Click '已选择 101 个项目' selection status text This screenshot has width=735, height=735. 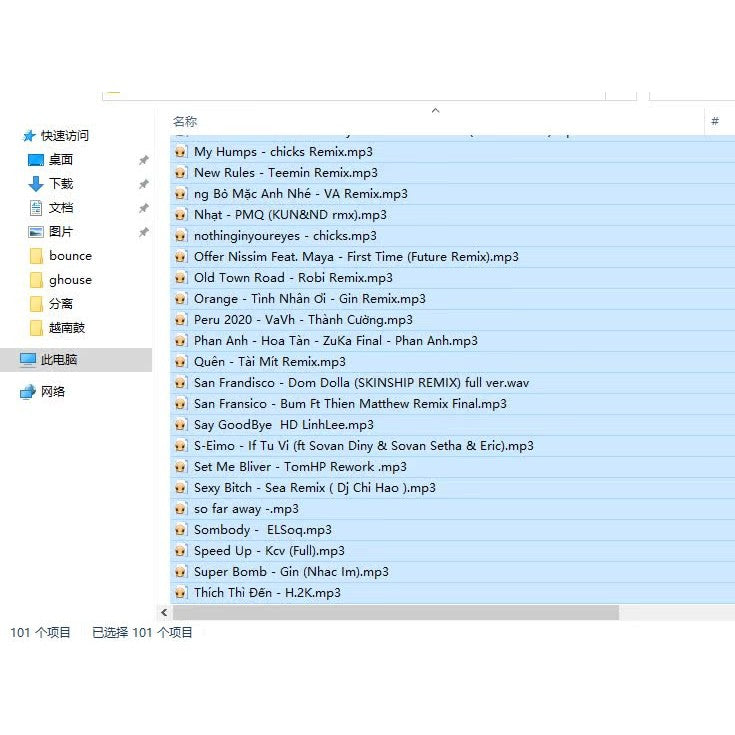click(142, 633)
